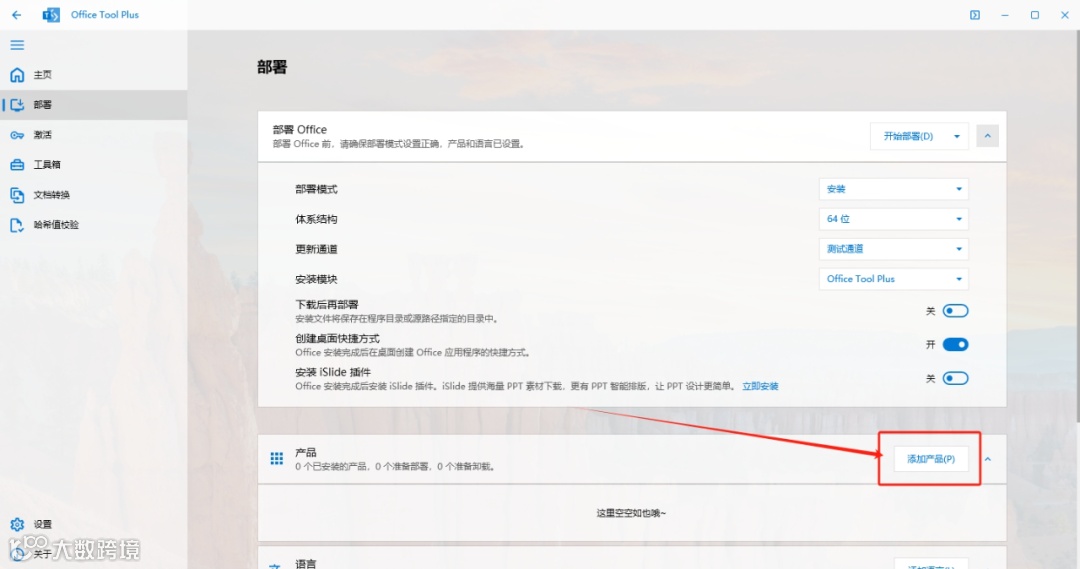This screenshot has height=569, width=1080.
Task: Open the 更新通道 dropdown
Action: pos(893,249)
